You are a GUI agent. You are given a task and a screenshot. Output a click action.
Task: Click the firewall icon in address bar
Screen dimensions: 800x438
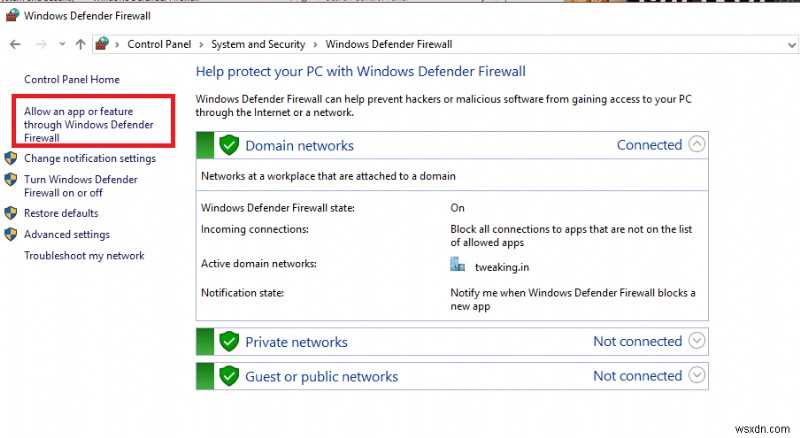click(x=103, y=44)
